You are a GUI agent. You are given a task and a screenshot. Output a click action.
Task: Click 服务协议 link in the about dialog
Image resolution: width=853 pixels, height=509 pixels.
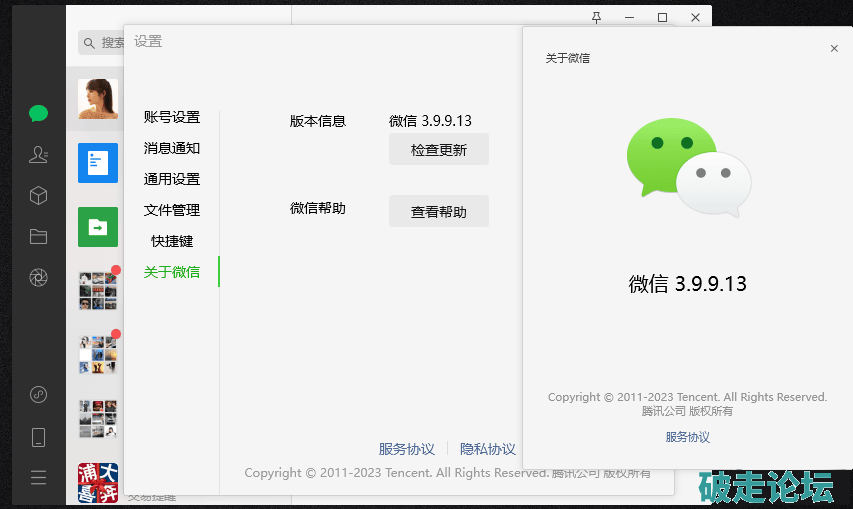pos(687,437)
